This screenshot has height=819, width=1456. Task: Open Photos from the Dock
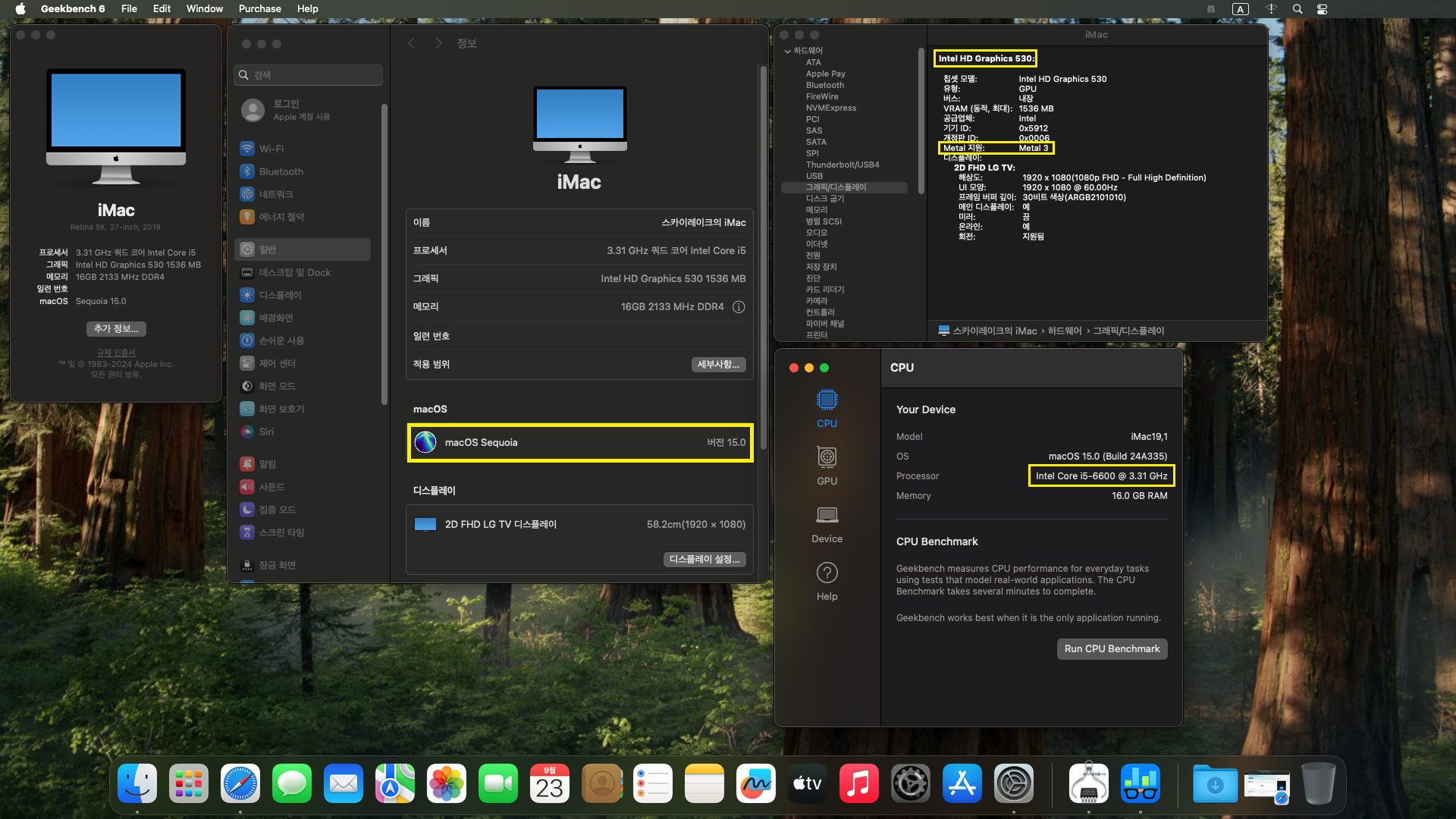[x=447, y=783]
